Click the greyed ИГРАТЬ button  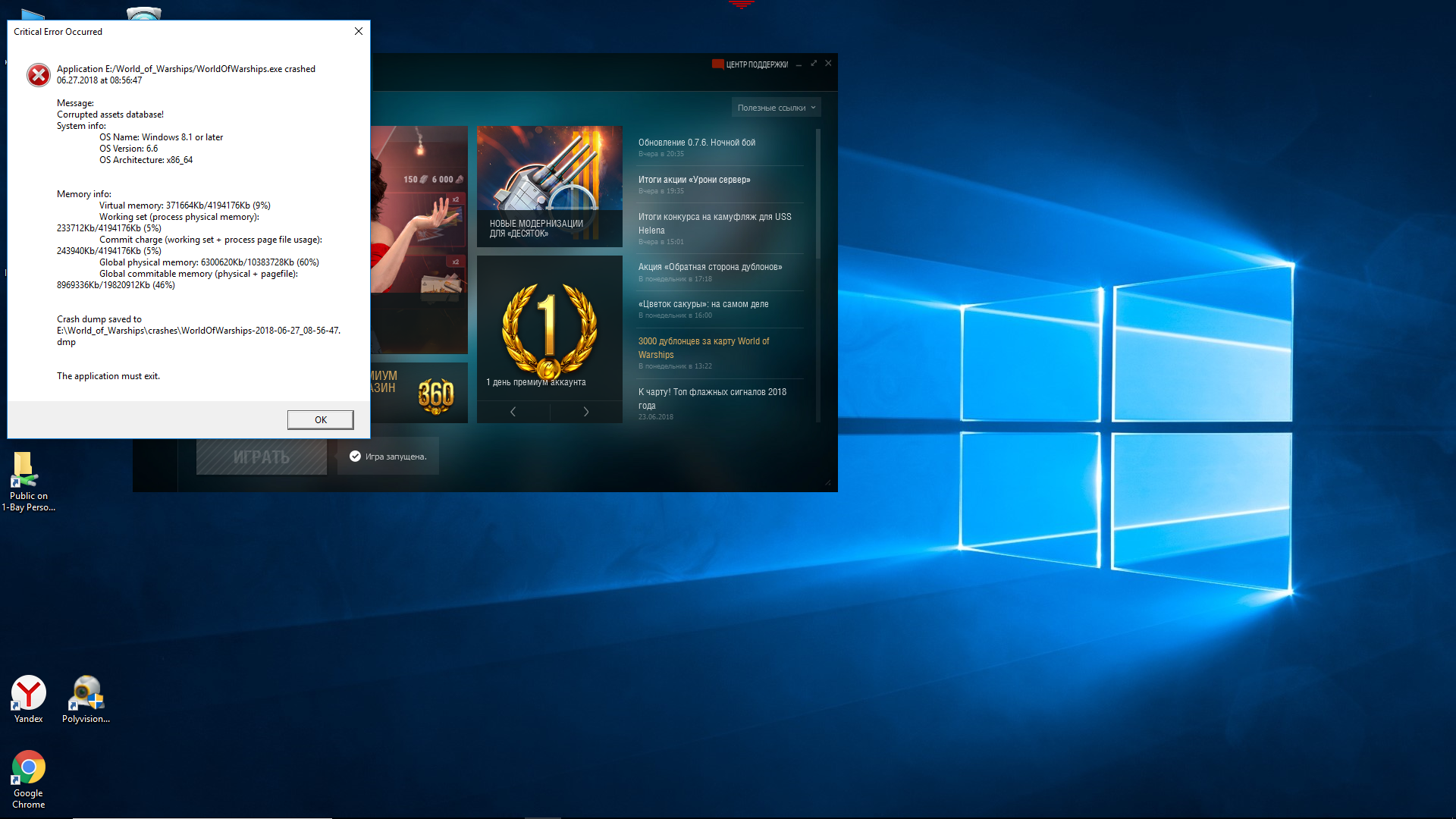tap(262, 457)
